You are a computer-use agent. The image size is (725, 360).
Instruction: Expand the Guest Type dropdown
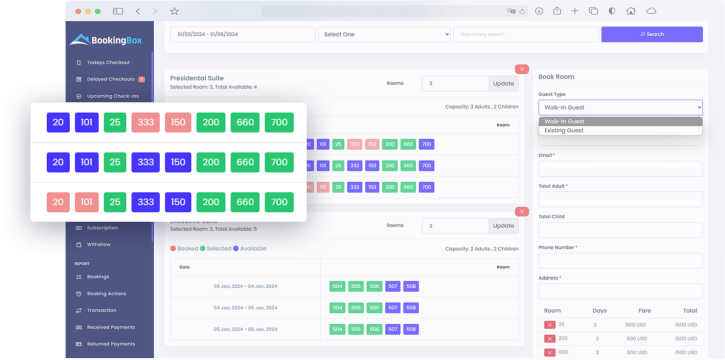tap(620, 108)
